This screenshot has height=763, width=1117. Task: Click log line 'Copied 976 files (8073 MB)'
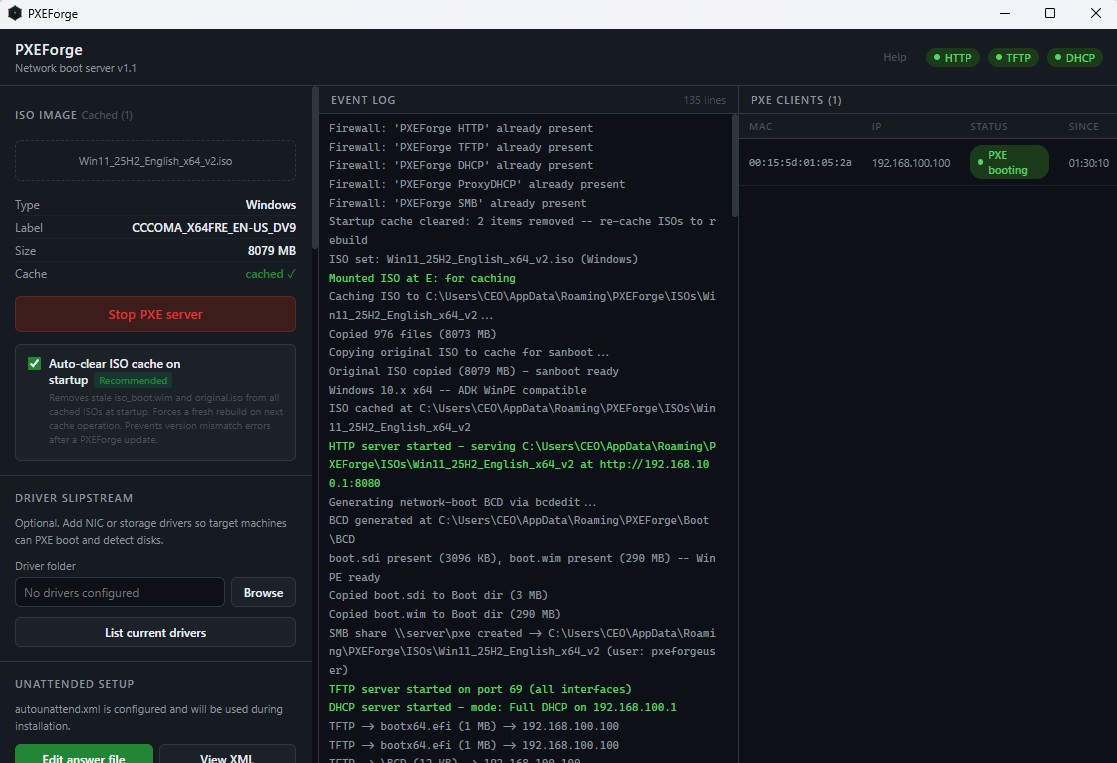[x=412, y=334]
